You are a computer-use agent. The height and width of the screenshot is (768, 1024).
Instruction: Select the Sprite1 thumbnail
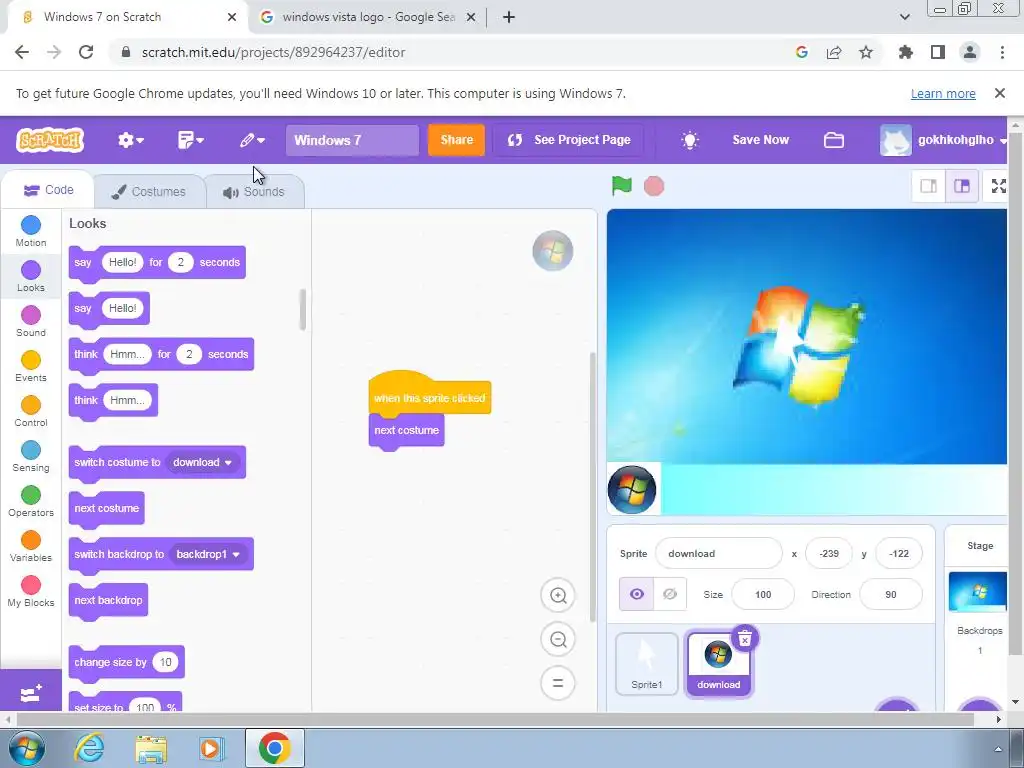(647, 664)
